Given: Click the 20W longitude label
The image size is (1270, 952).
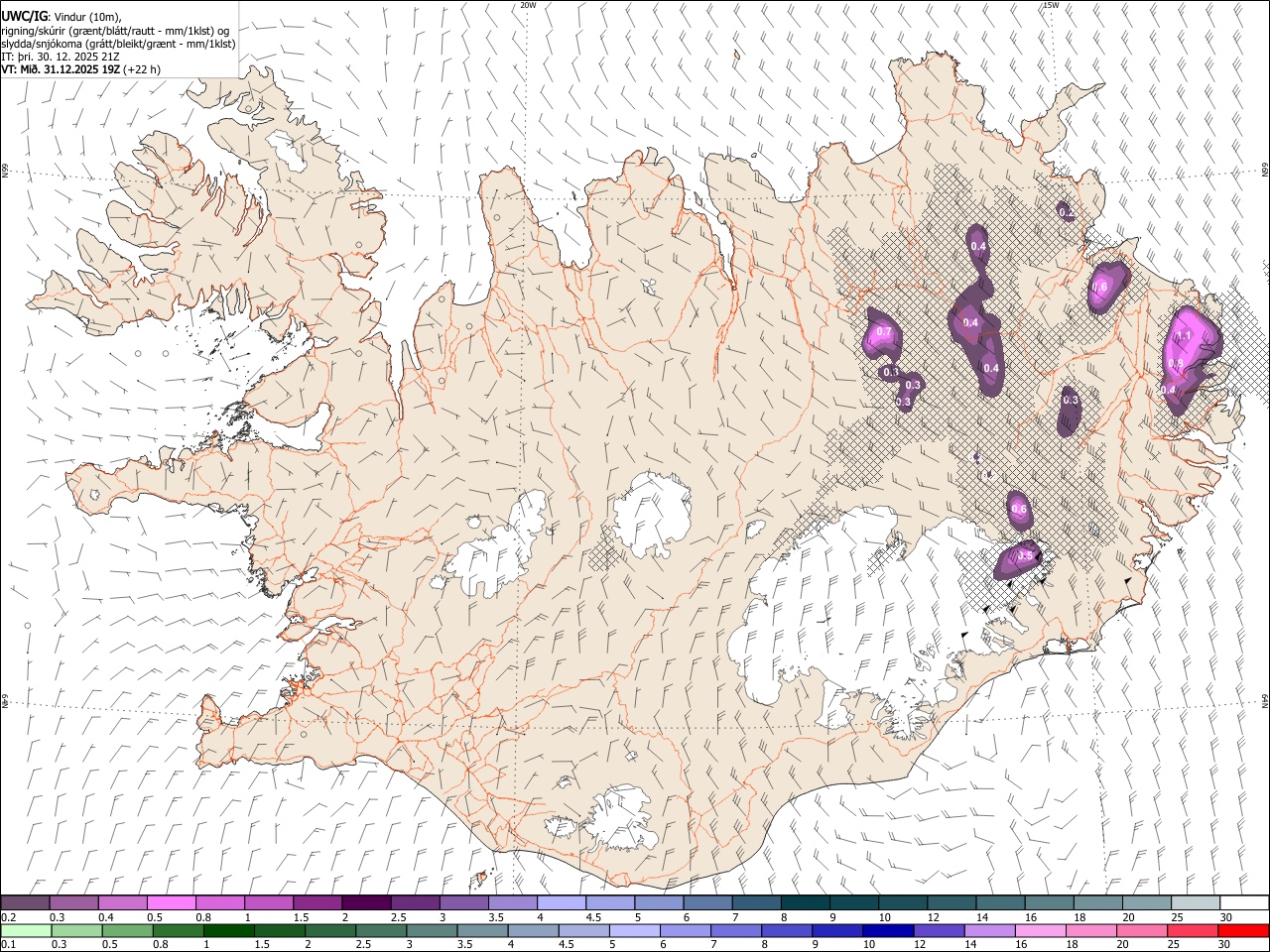Looking at the screenshot, I should click(528, 5).
